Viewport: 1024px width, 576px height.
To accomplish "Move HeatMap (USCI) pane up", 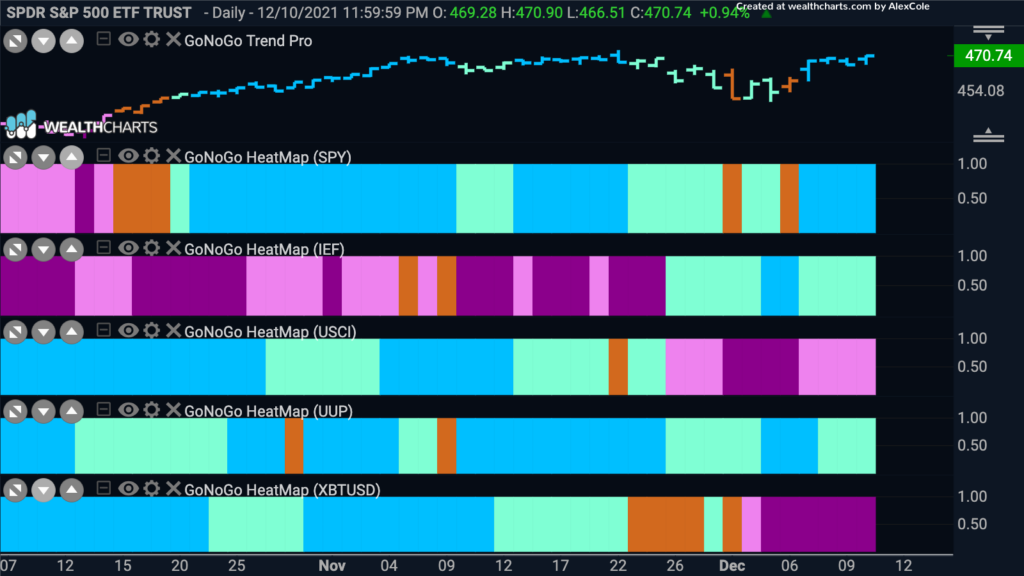I will [72, 332].
